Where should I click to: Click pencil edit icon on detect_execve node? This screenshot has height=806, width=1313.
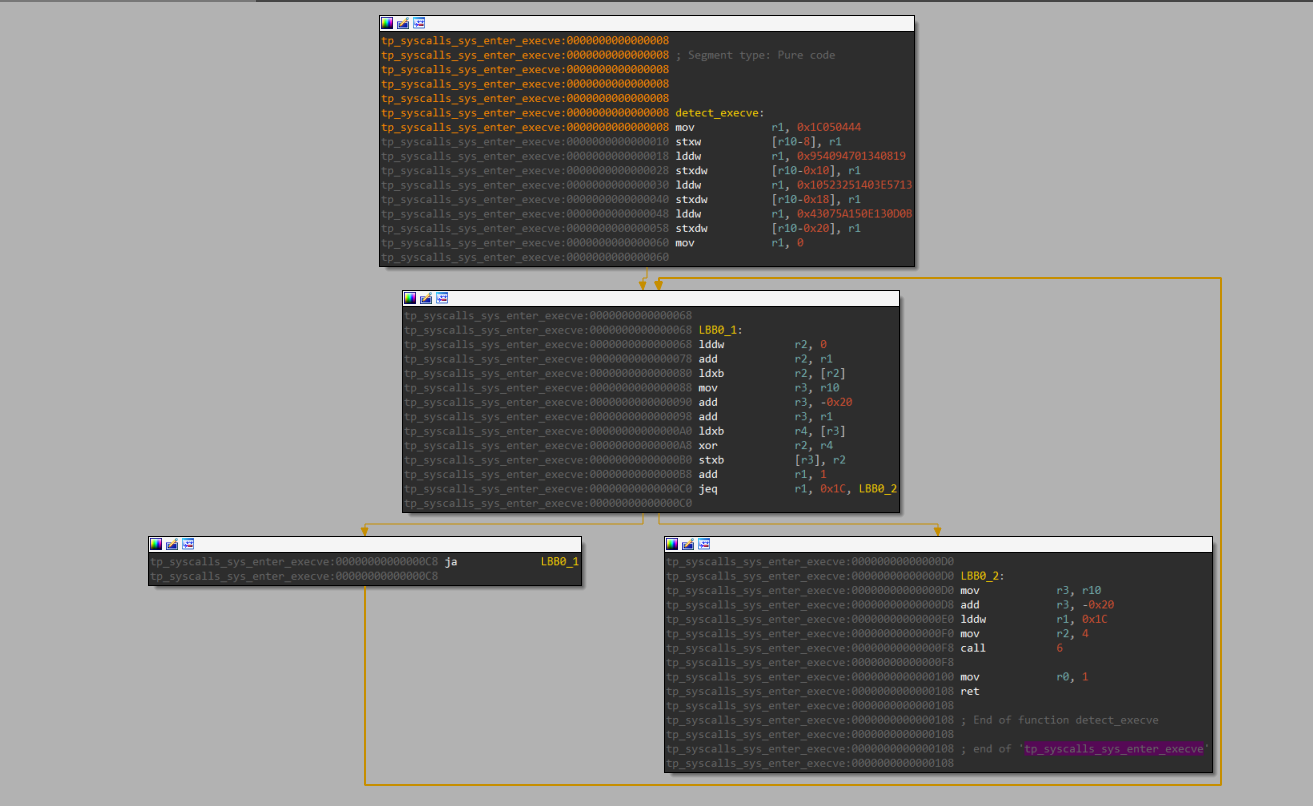pos(403,23)
